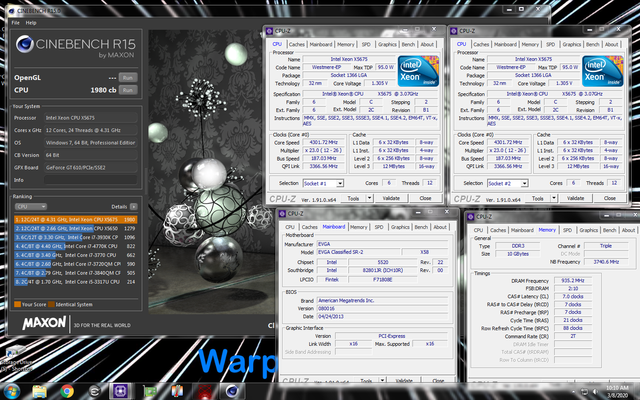This screenshot has width=640, height=400.
Task: Click the drive shortcut icon on the desktop
Action: [16, 351]
